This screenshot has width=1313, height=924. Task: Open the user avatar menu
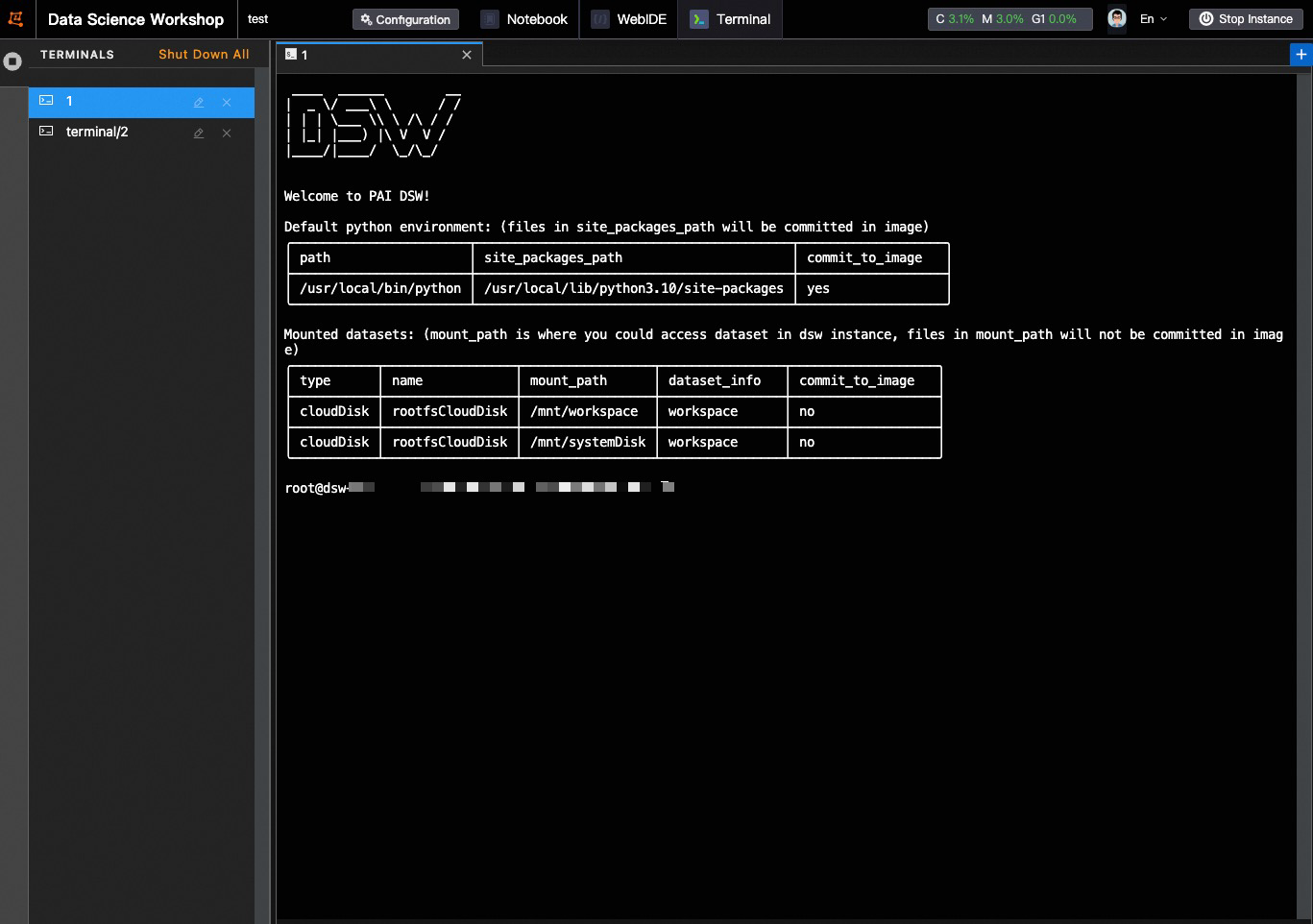(1117, 18)
